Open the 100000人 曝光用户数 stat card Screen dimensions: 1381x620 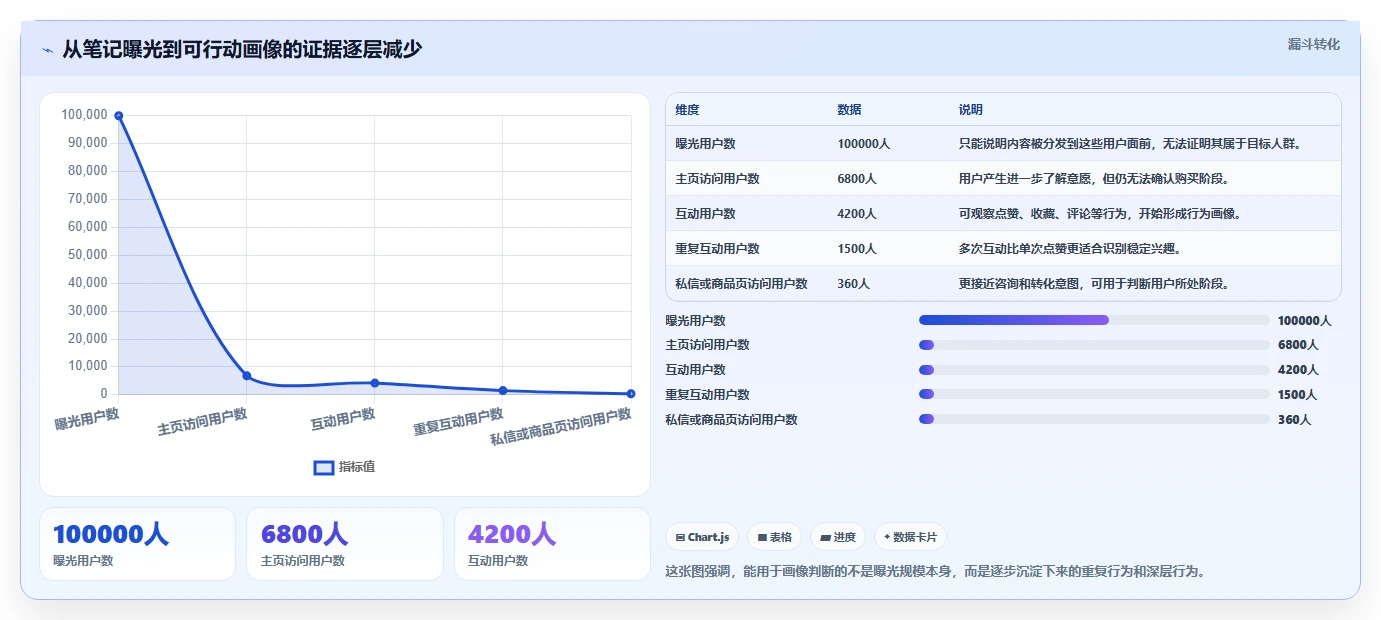pos(137,544)
